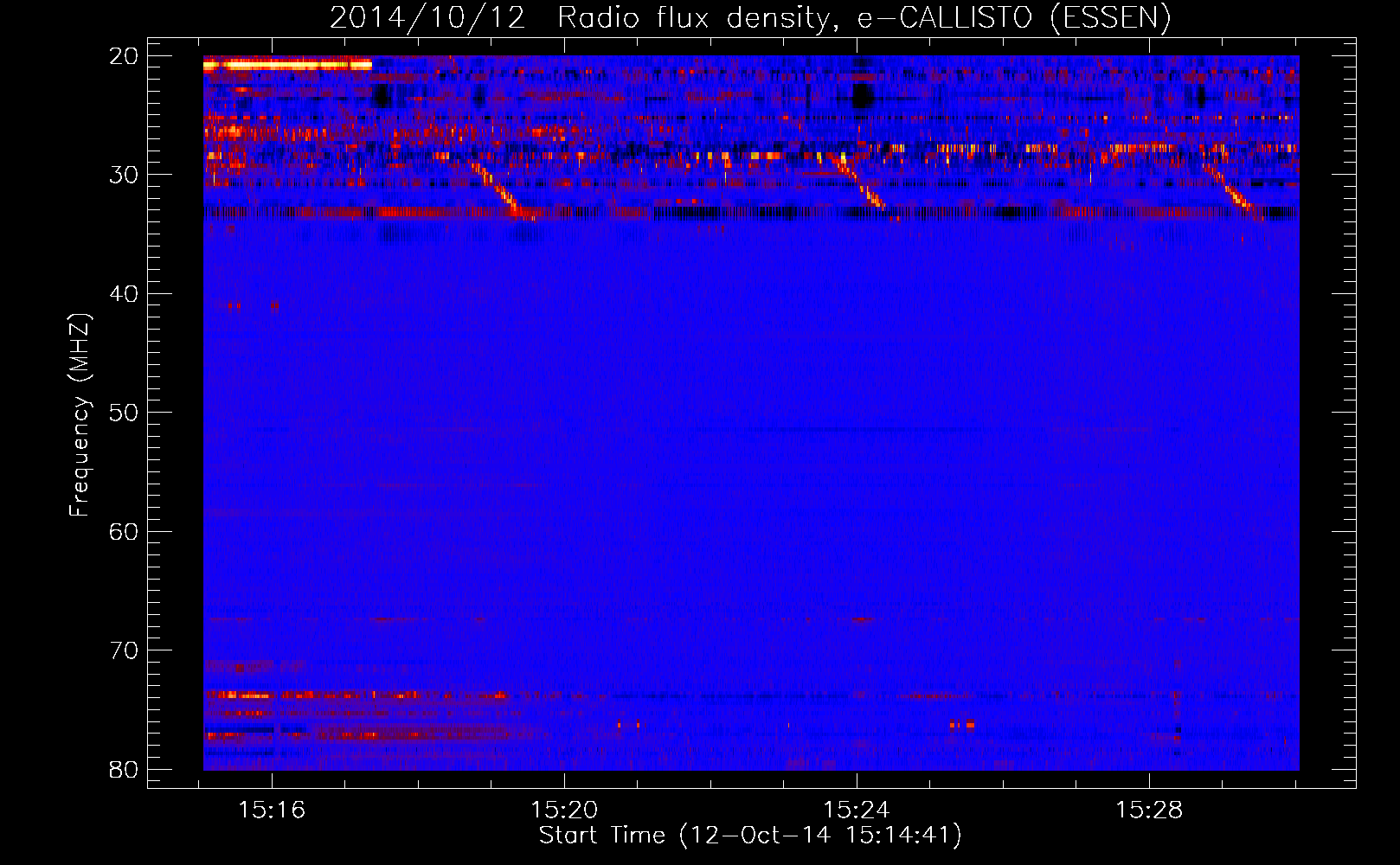Viewport: 1400px width, 865px height.
Task: Click the 30 frequency tick label
Action: pos(125,175)
